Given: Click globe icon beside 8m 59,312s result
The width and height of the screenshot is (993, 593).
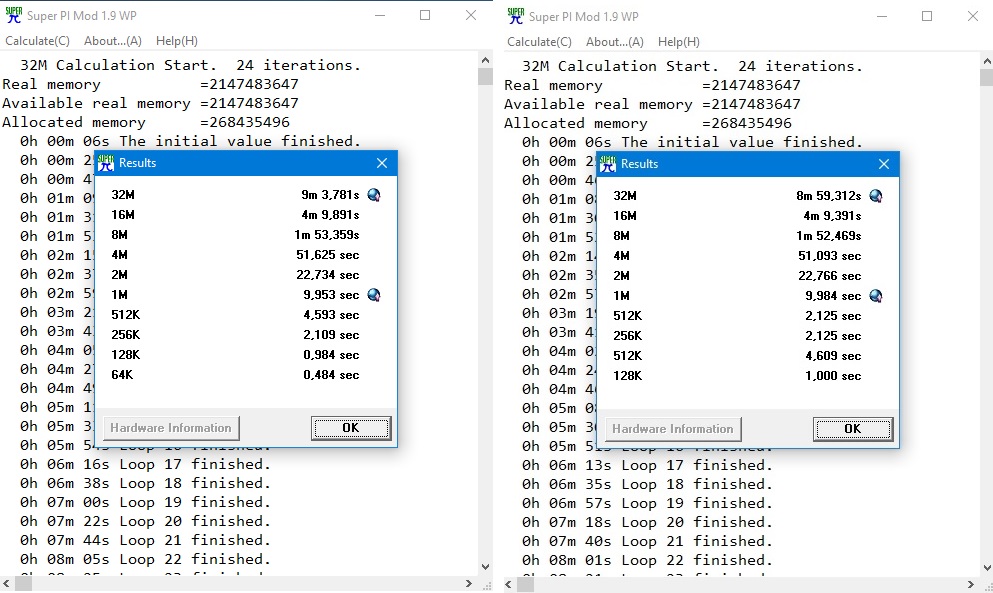Looking at the screenshot, I should click(876, 196).
